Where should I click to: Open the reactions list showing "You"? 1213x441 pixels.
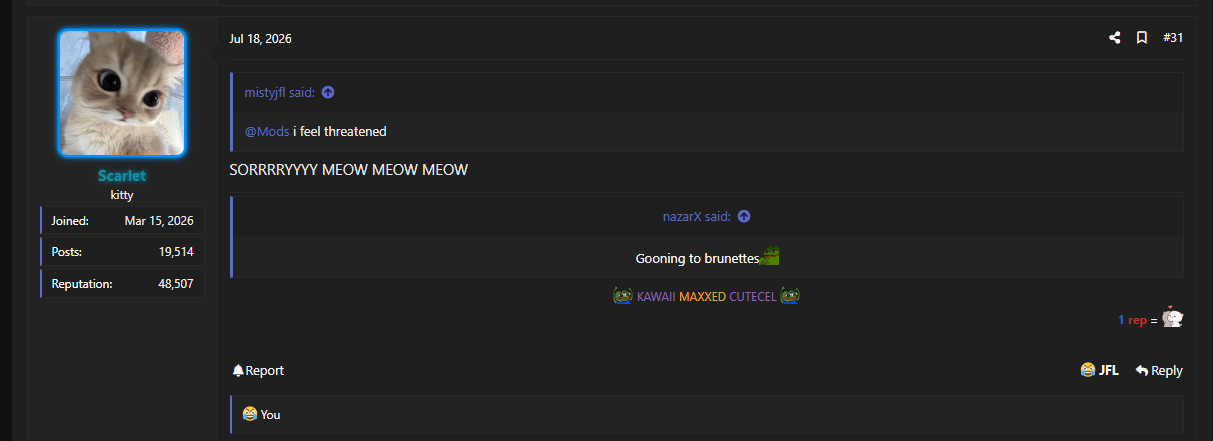coord(261,414)
